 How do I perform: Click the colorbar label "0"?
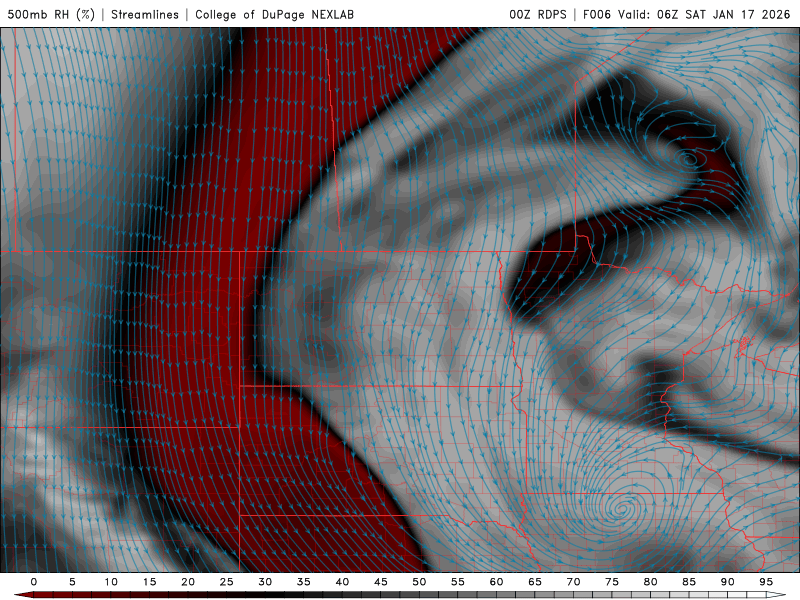tap(34, 582)
